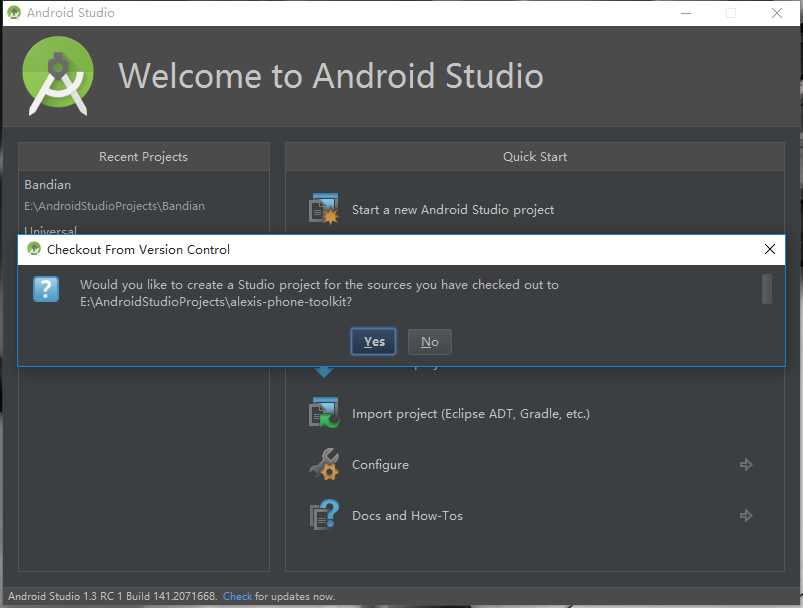Close the Checkout From Version Control dialog

tap(769, 249)
